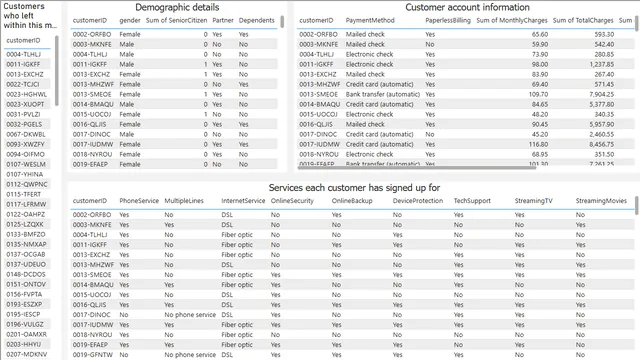Screen dimensions: 640x360
Task: Click the OnlineSecurity column header
Action: tap(292, 201)
